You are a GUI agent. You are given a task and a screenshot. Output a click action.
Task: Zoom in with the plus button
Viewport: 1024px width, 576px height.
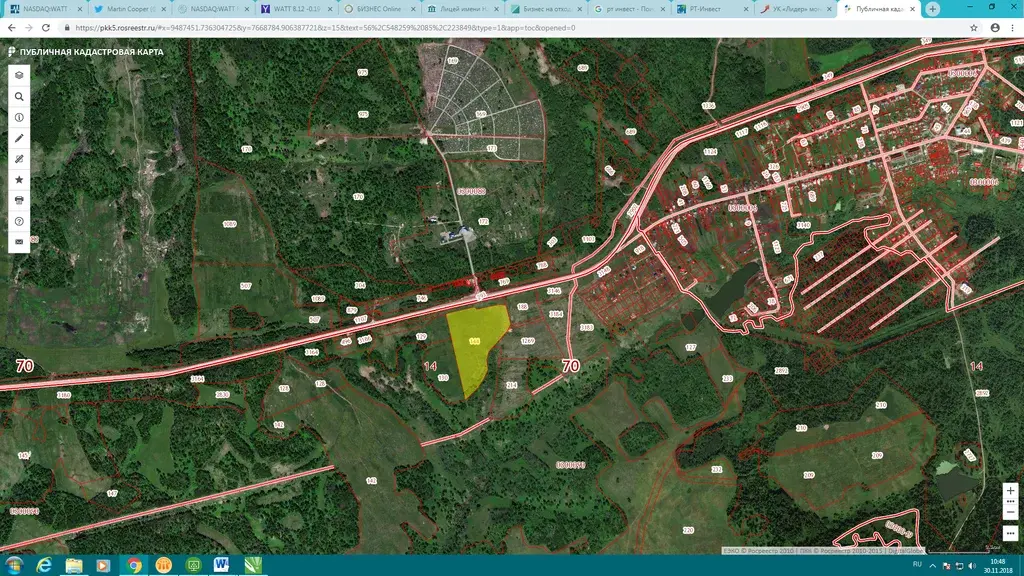tap(1010, 490)
